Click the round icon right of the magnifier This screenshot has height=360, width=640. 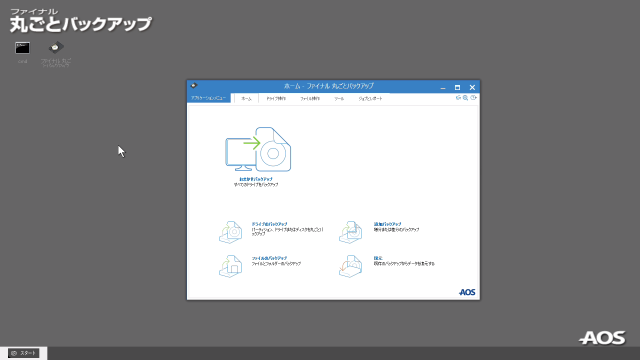point(473,98)
